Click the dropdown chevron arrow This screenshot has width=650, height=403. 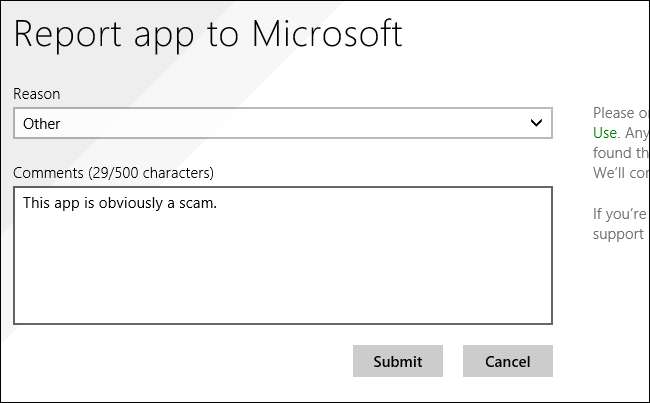(538, 123)
